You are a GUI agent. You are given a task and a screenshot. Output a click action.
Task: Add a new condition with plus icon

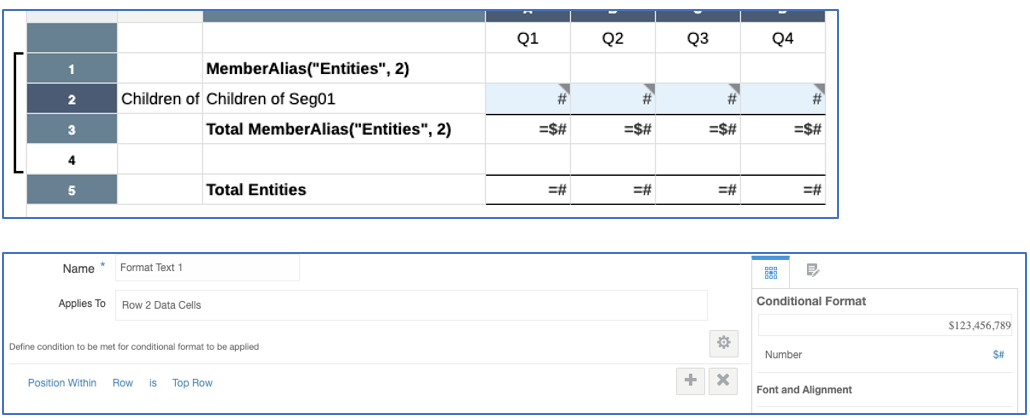[x=690, y=381]
